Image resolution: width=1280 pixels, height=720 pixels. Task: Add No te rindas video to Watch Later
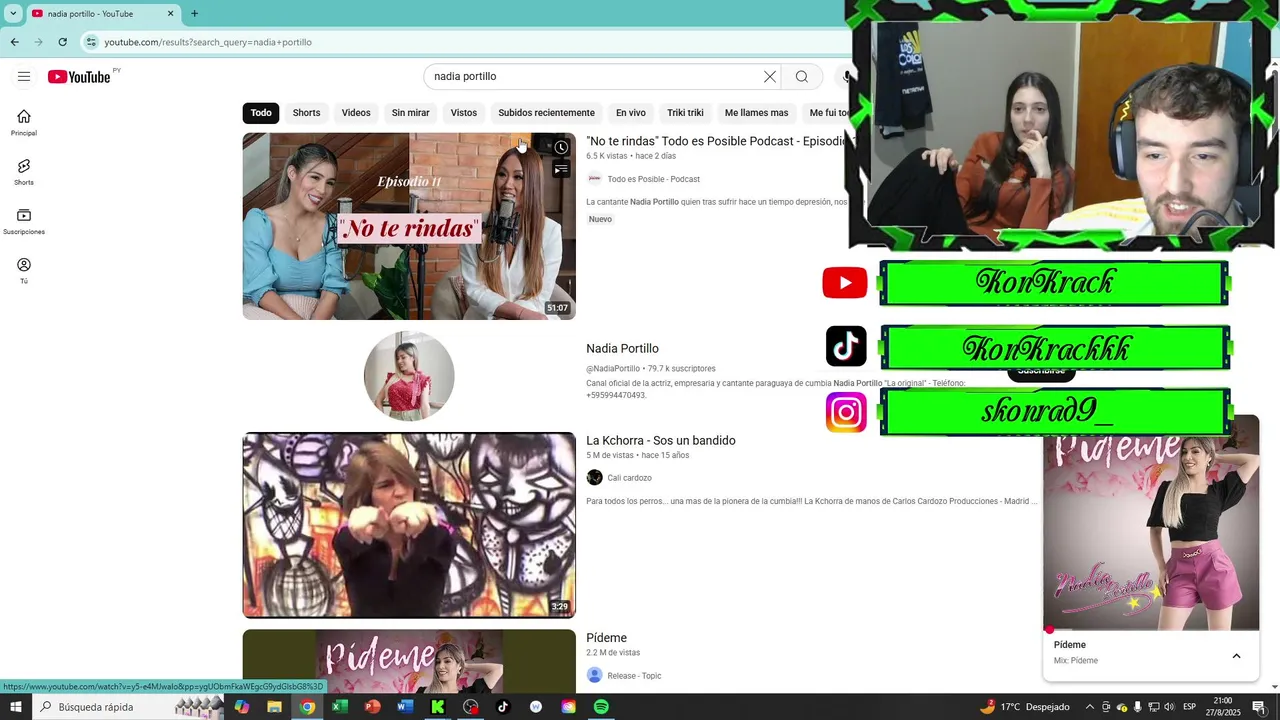click(x=561, y=147)
